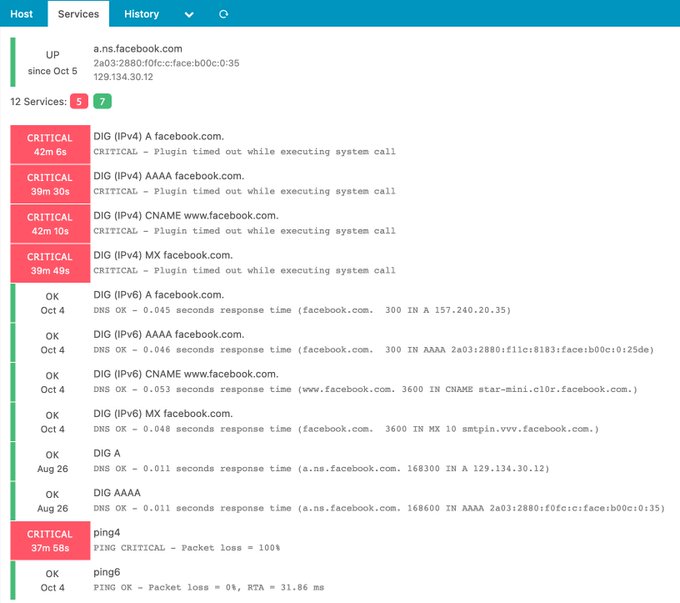
Task: Click OK Oct 4 status of ping6
Action: tap(52, 580)
